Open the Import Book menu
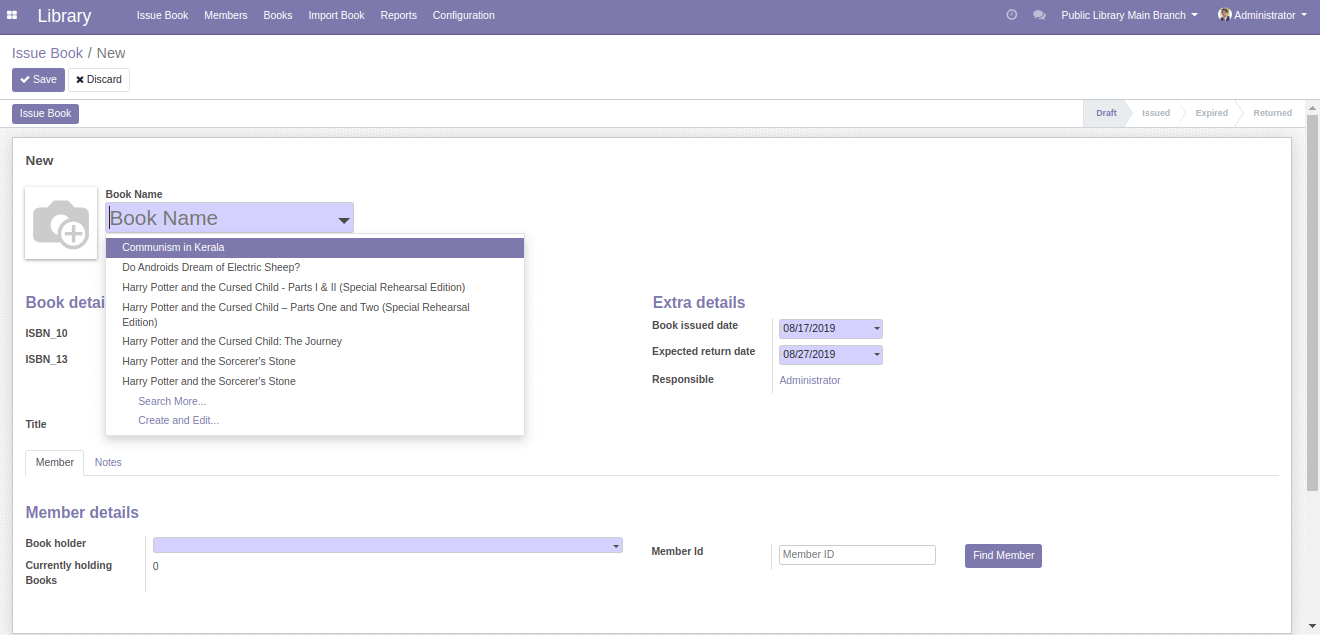This screenshot has height=635, width=1320. (x=336, y=15)
